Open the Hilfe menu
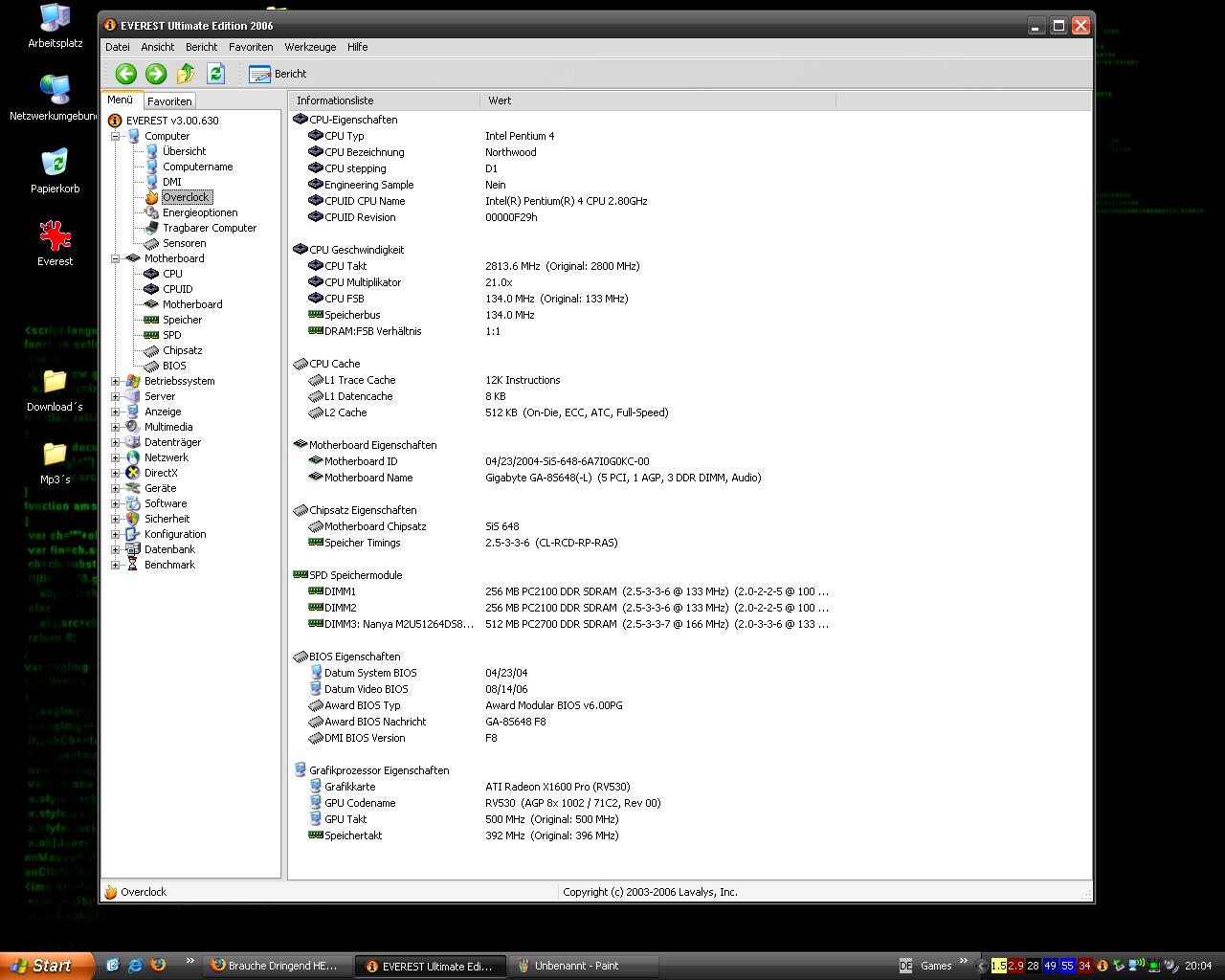 pyautogui.click(x=357, y=47)
